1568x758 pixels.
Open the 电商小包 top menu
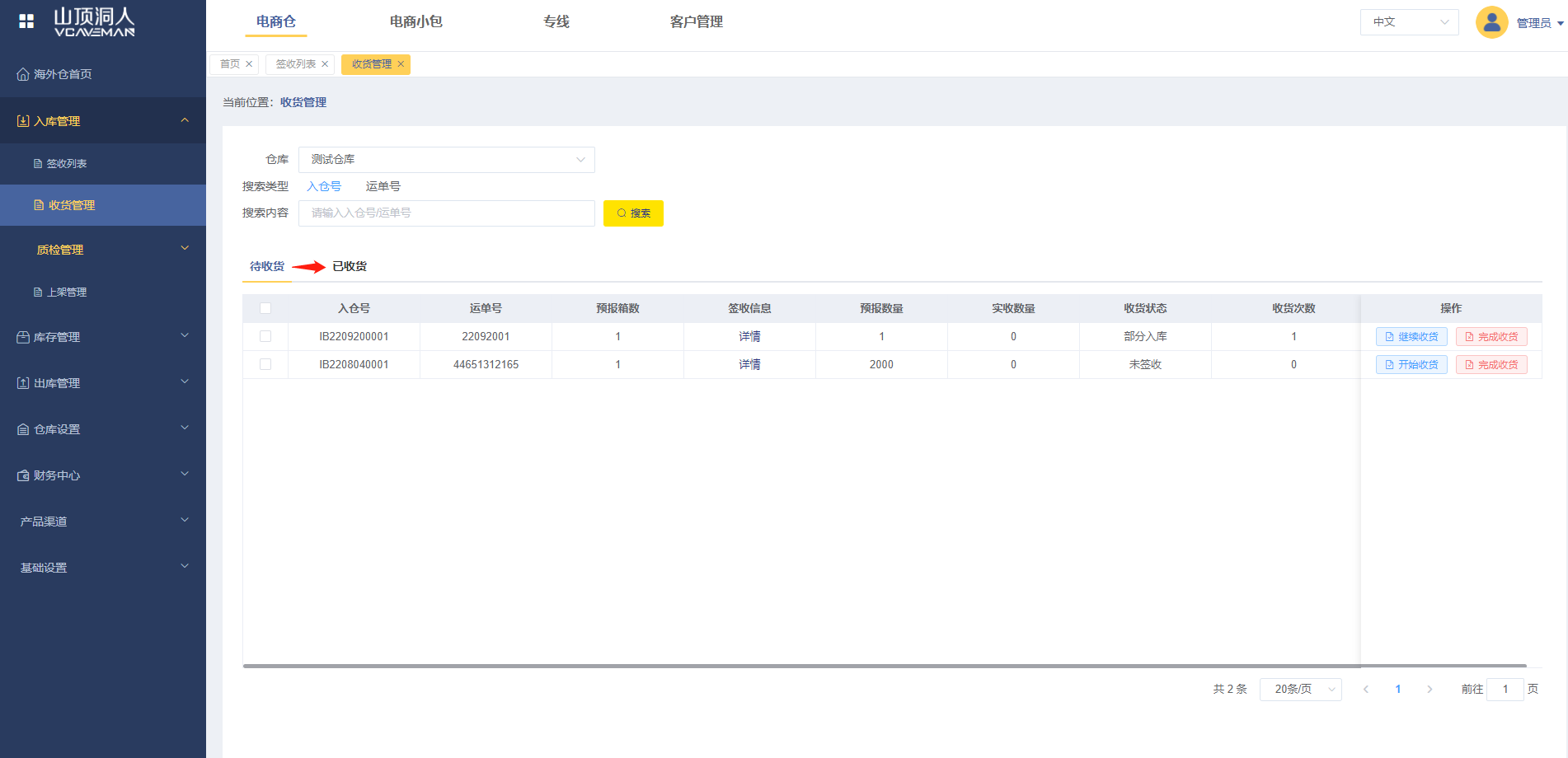[x=415, y=22]
